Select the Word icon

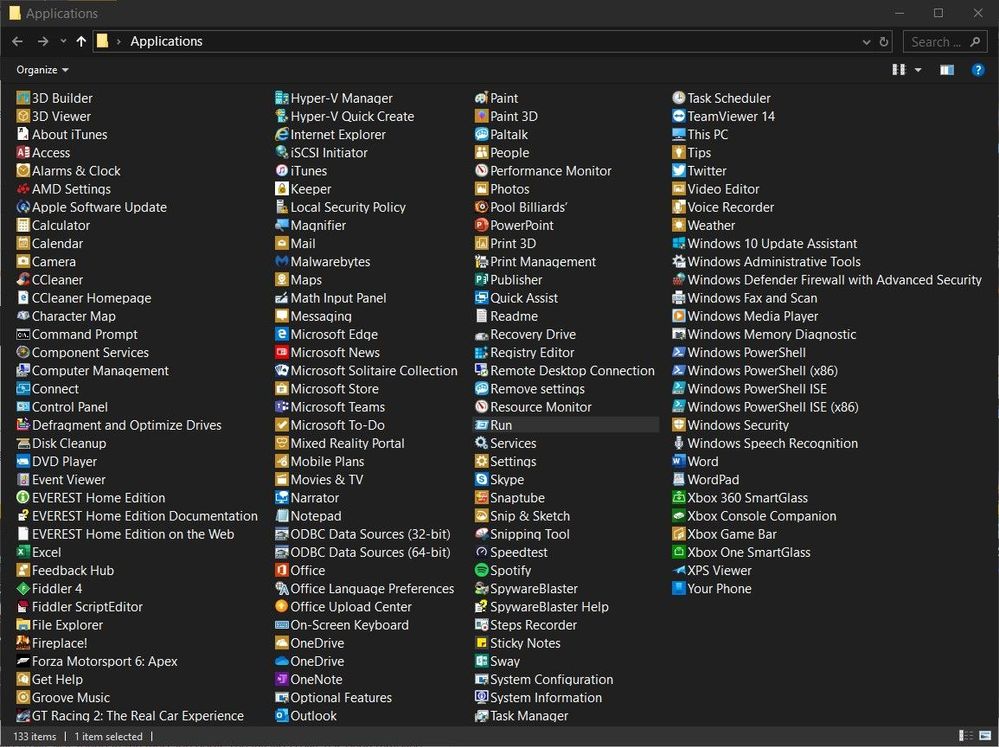click(679, 461)
